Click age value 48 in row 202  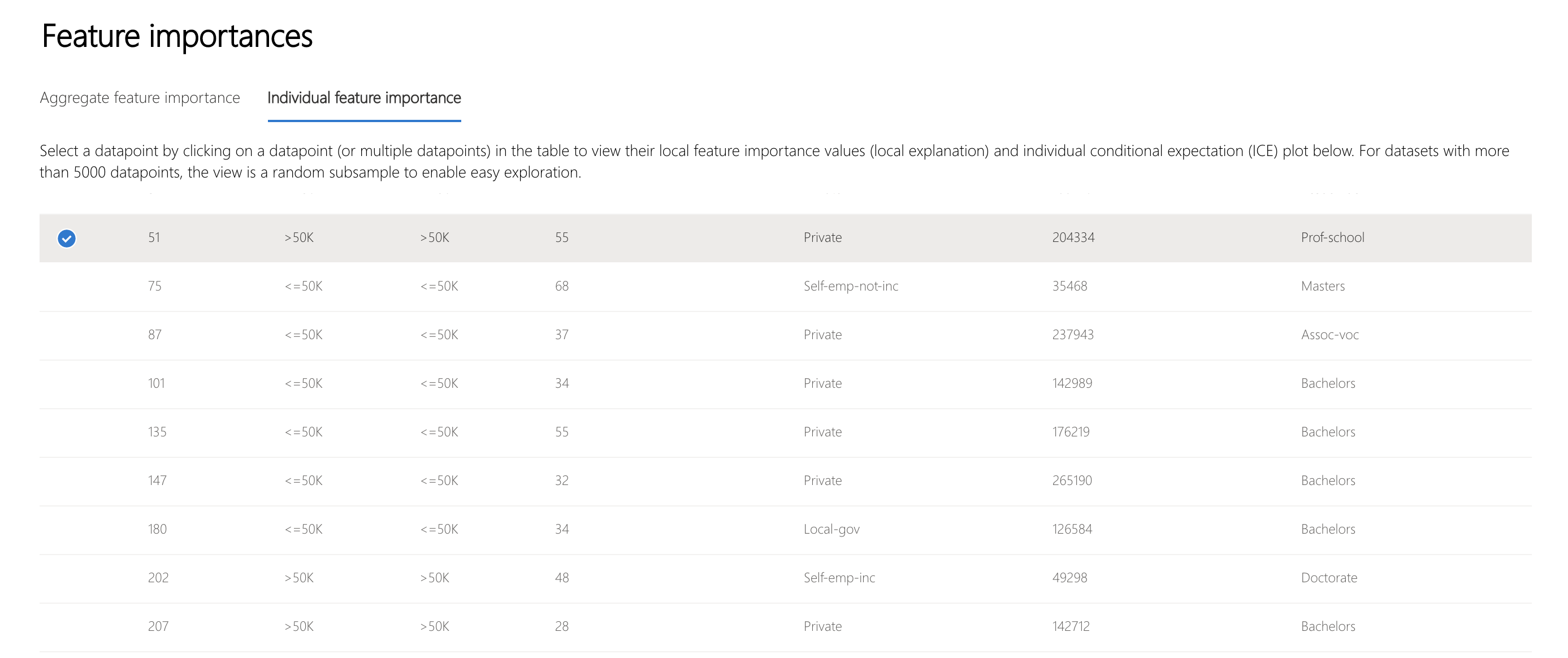[561, 578]
